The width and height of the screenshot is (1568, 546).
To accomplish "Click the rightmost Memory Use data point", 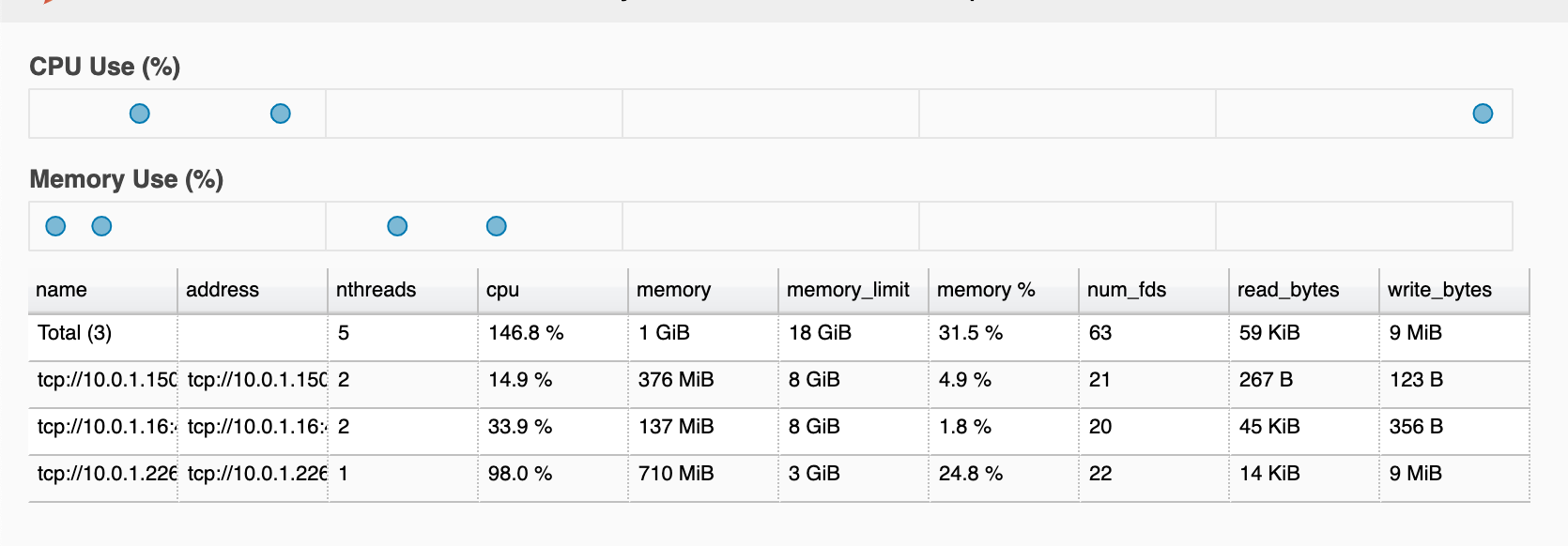I will coord(497,226).
